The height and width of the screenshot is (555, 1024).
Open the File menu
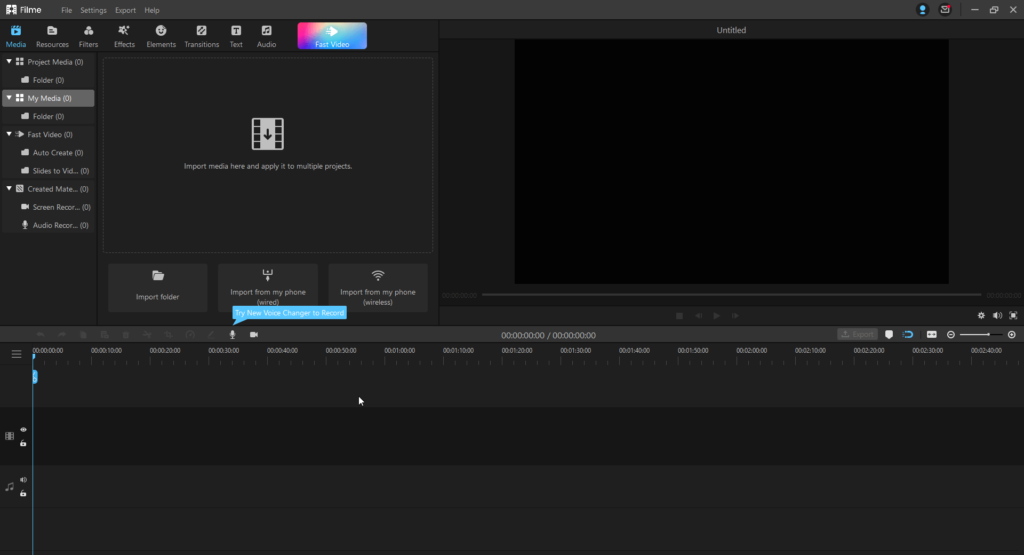67,10
